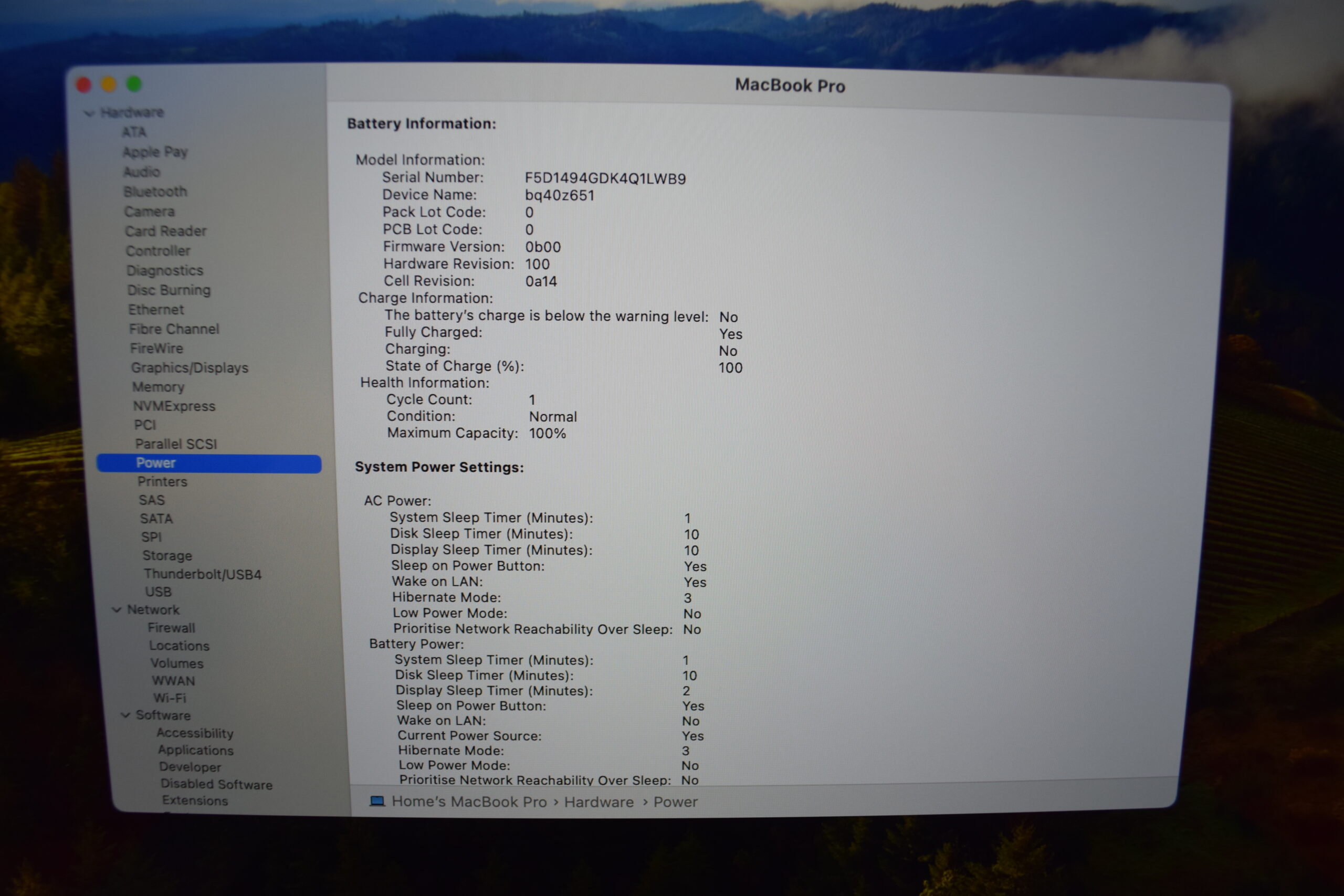Click the laptop icon in the path bar
This screenshot has width=1344, height=896.
377,801
